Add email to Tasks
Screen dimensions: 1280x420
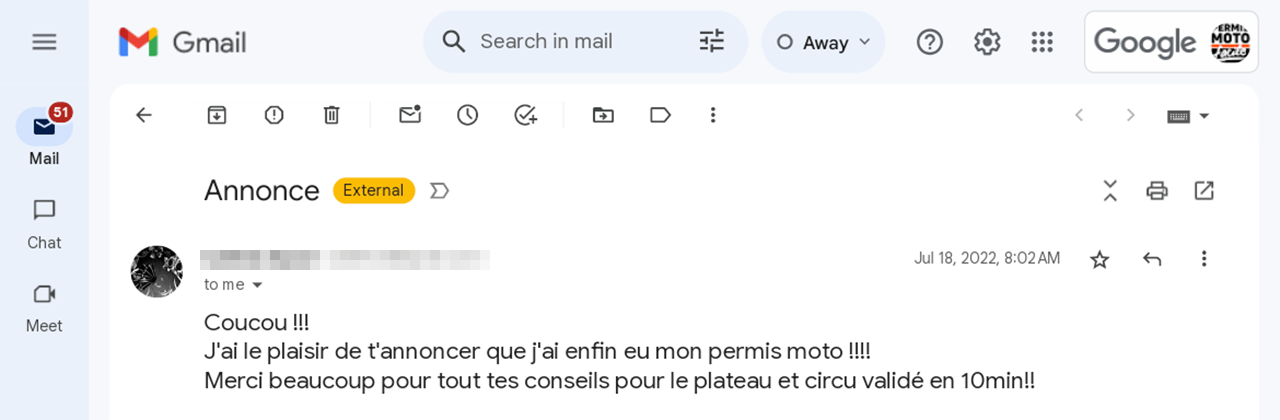(526, 115)
